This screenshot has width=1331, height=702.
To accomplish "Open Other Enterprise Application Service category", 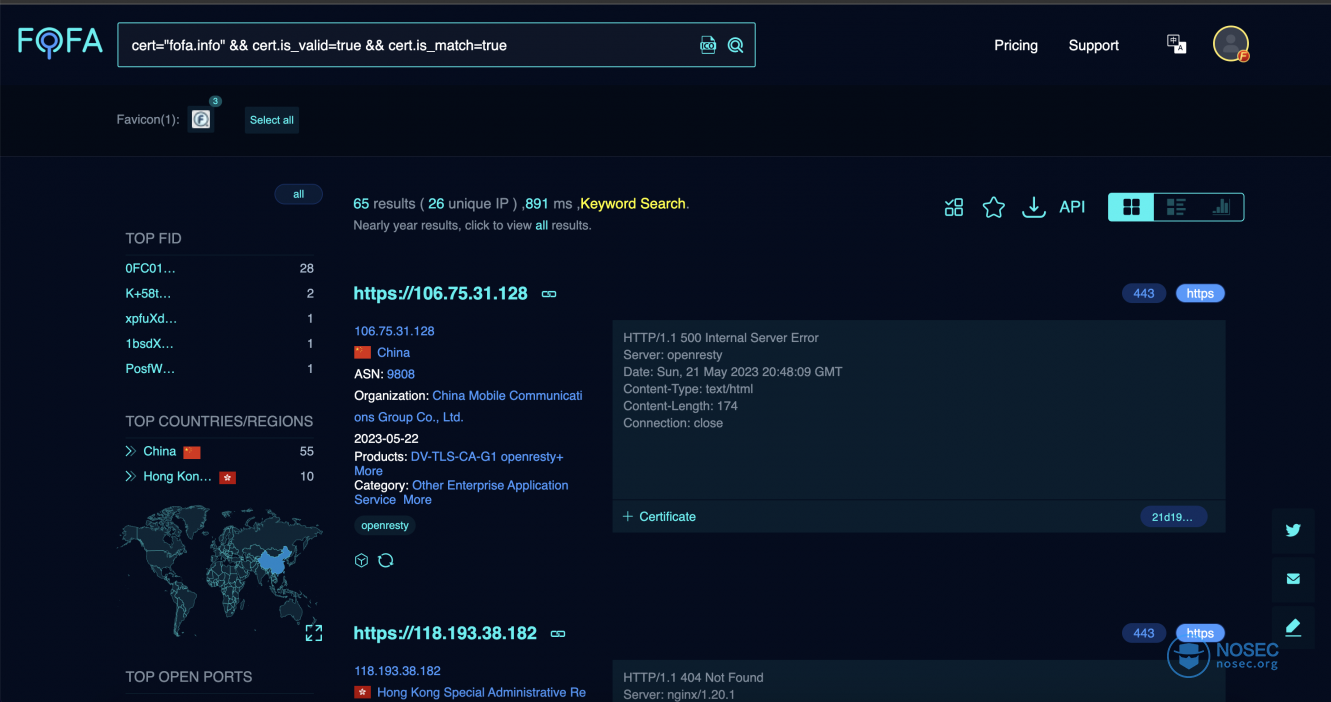I will [x=461, y=492].
